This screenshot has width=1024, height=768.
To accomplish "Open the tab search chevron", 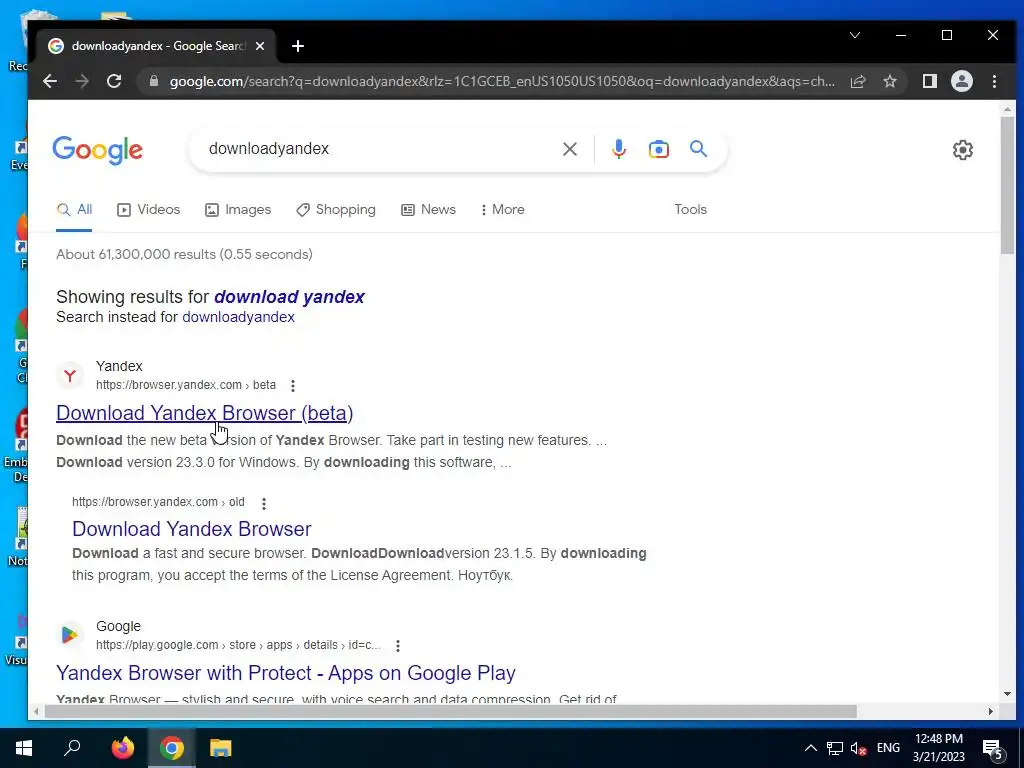I will (855, 35).
